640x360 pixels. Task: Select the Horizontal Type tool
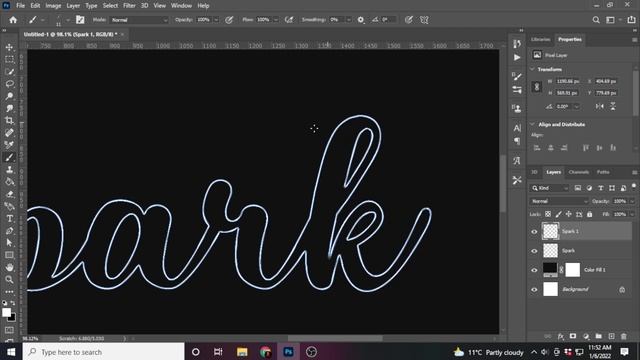point(9,218)
